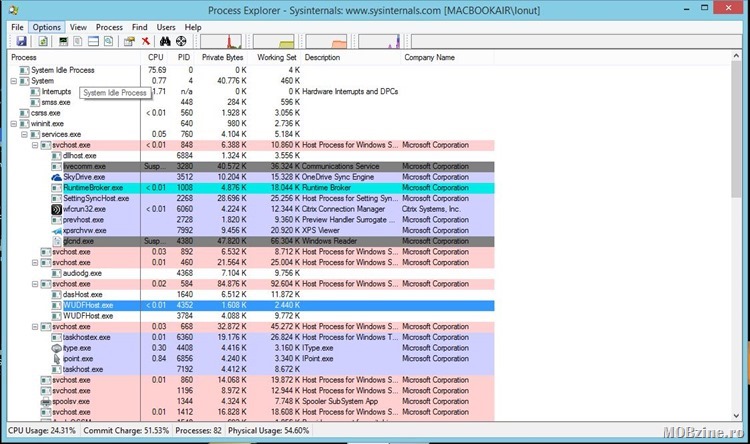
Task: Open the Find menu
Action: [x=140, y=27]
